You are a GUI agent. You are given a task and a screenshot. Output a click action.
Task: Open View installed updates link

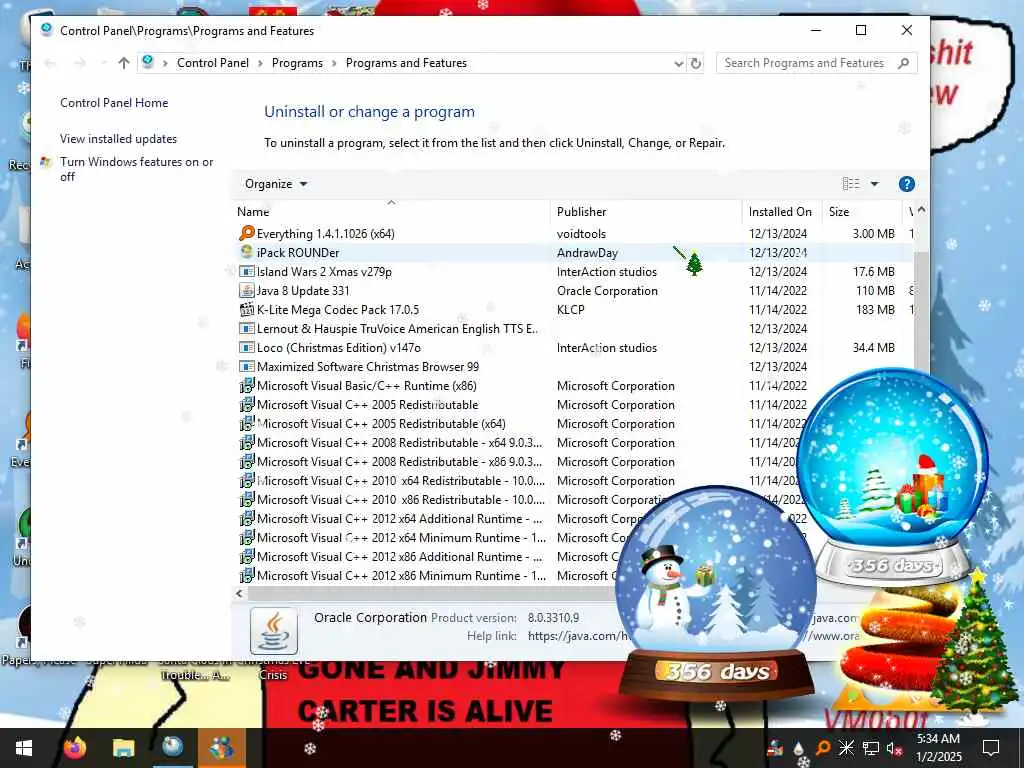[118, 138]
